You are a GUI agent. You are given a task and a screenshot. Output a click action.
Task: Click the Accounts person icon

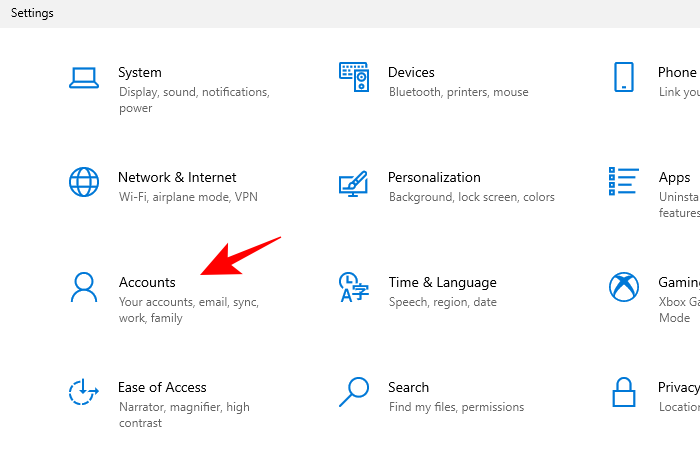tap(84, 287)
